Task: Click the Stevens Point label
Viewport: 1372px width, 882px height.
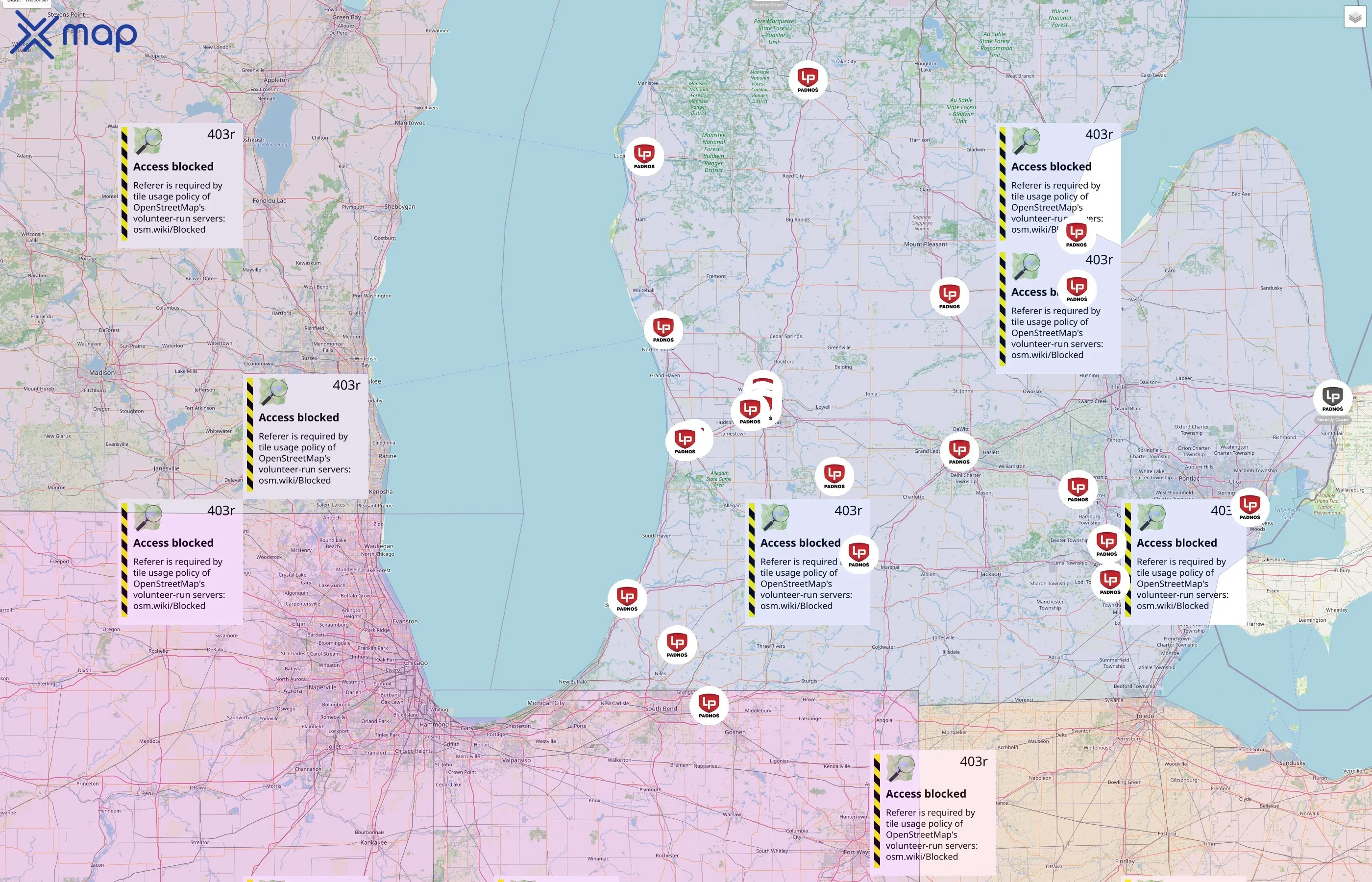Action: coord(66,14)
